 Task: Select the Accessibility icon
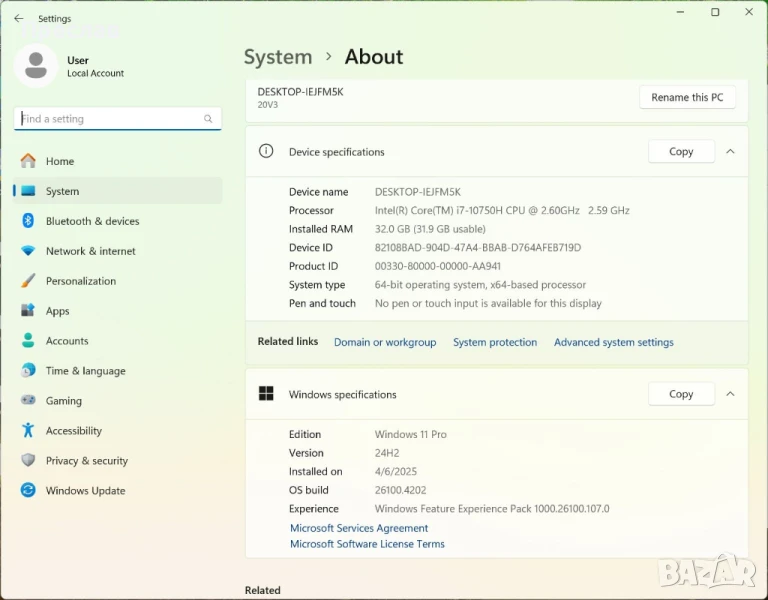point(28,431)
